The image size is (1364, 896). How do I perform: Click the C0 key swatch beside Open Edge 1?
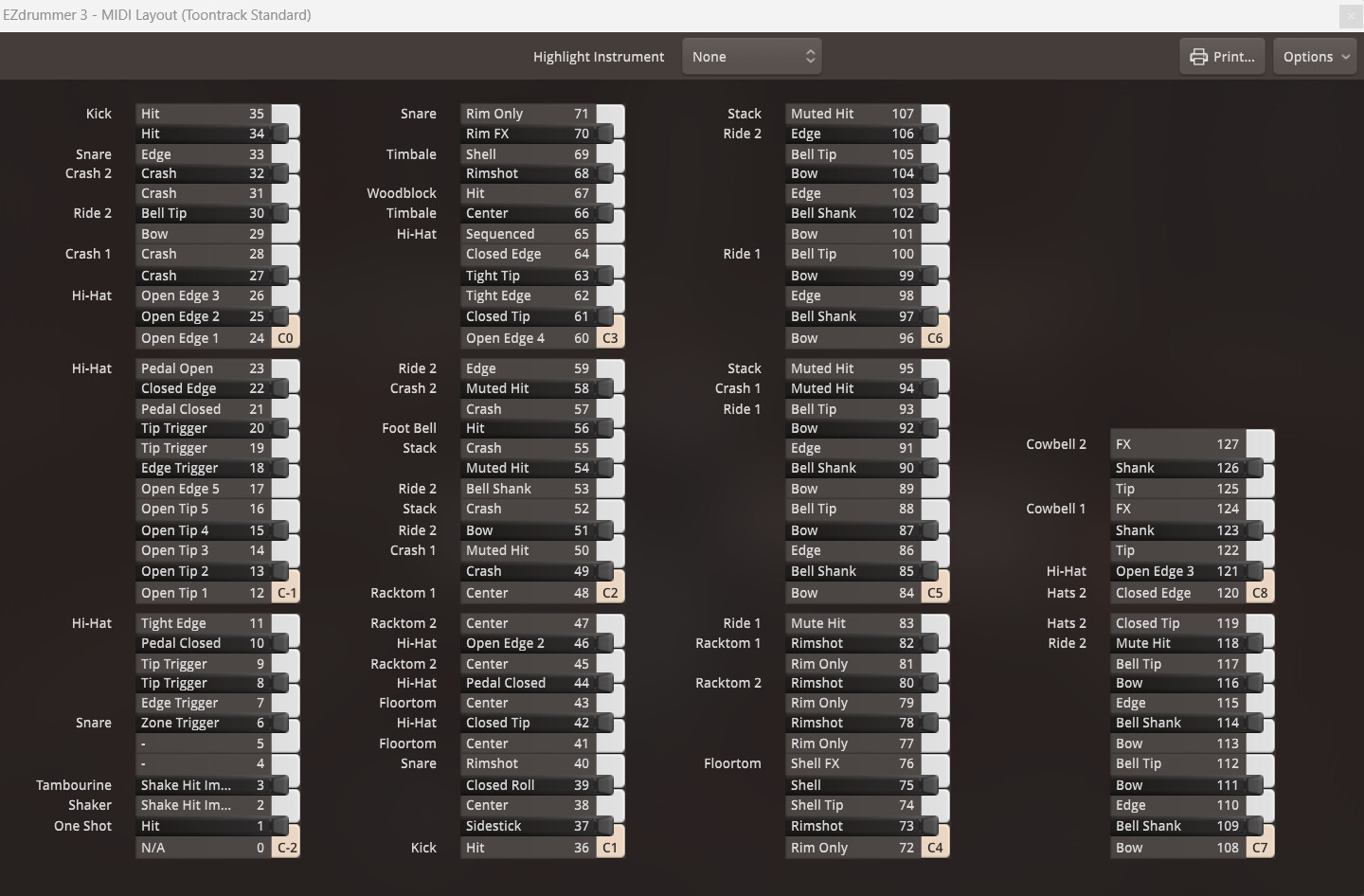(x=285, y=337)
